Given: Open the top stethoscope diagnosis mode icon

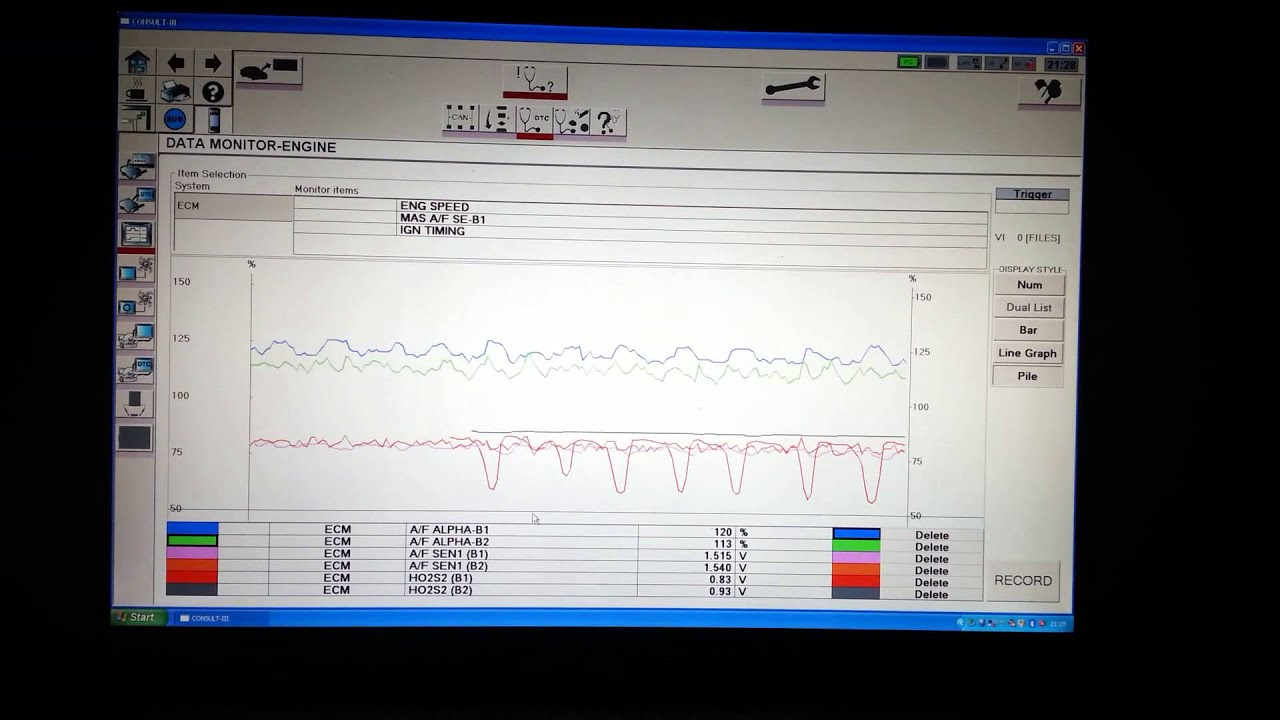Looking at the screenshot, I should pyautogui.click(x=535, y=80).
